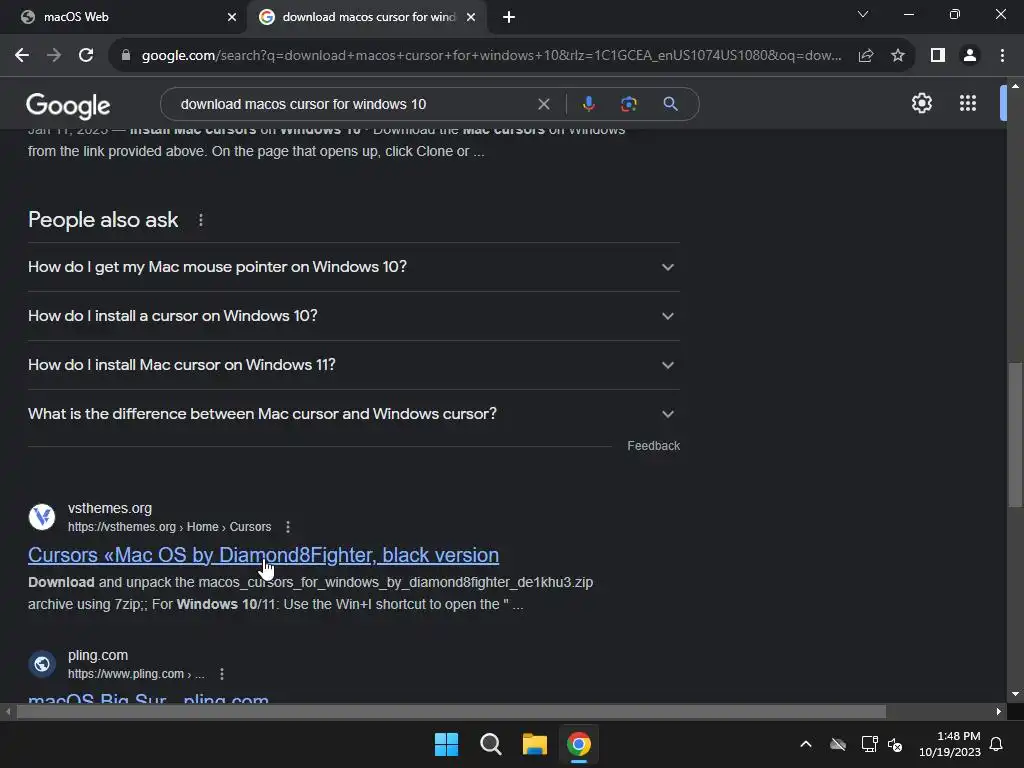Open the Chrome profile icon
Viewport: 1024px width, 768px height.
[970, 56]
